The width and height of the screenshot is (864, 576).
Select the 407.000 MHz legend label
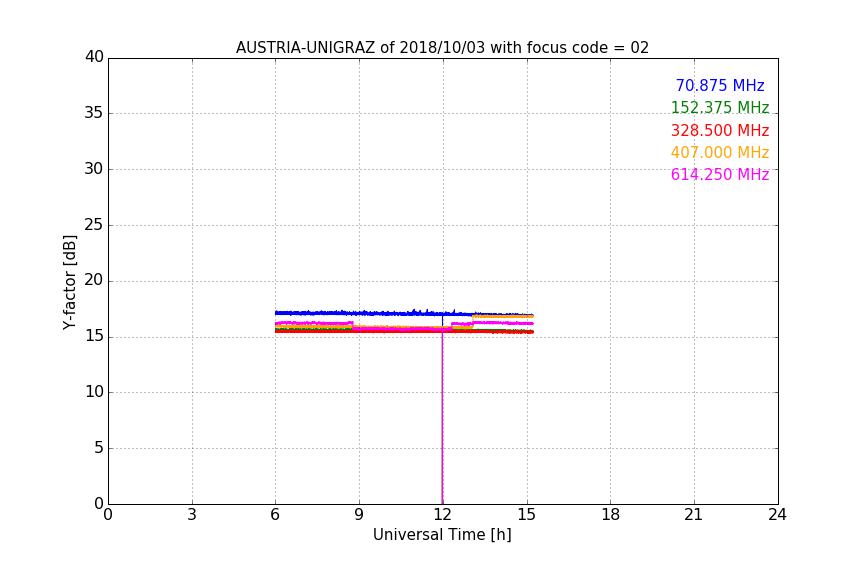click(720, 152)
